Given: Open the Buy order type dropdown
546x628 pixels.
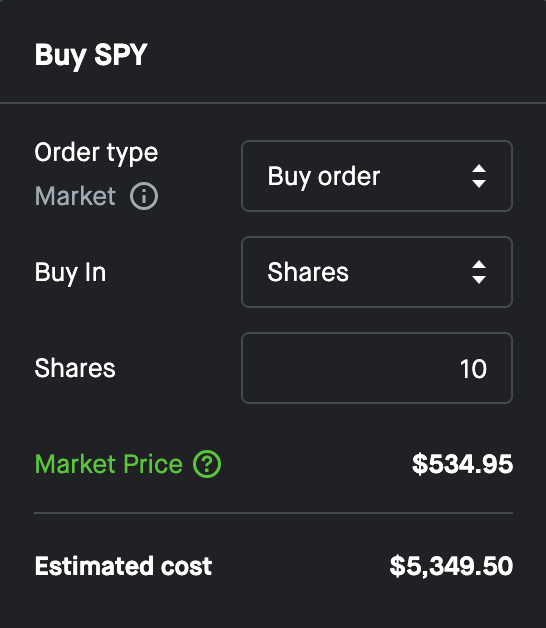Looking at the screenshot, I should tap(377, 176).
